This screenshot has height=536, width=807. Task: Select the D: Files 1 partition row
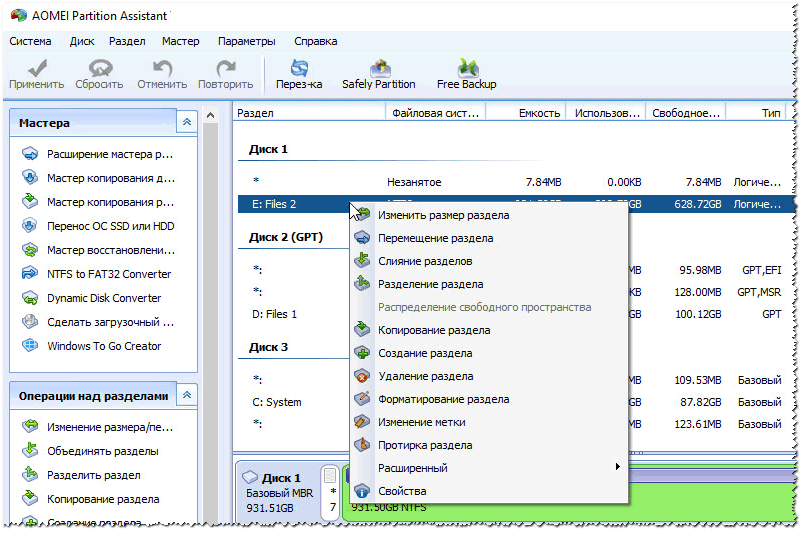click(276, 314)
